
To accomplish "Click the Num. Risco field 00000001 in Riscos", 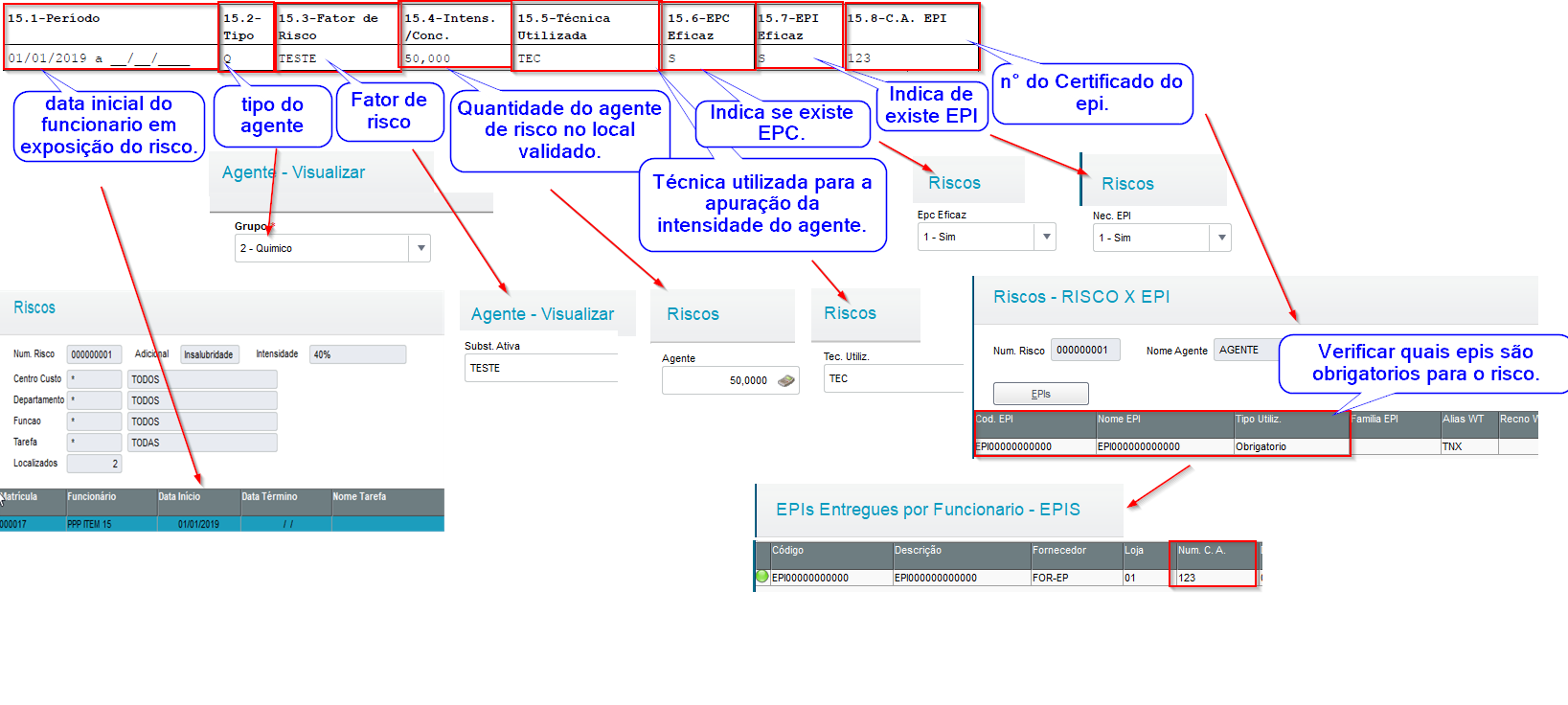I will pyautogui.click(x=94, y=354).
